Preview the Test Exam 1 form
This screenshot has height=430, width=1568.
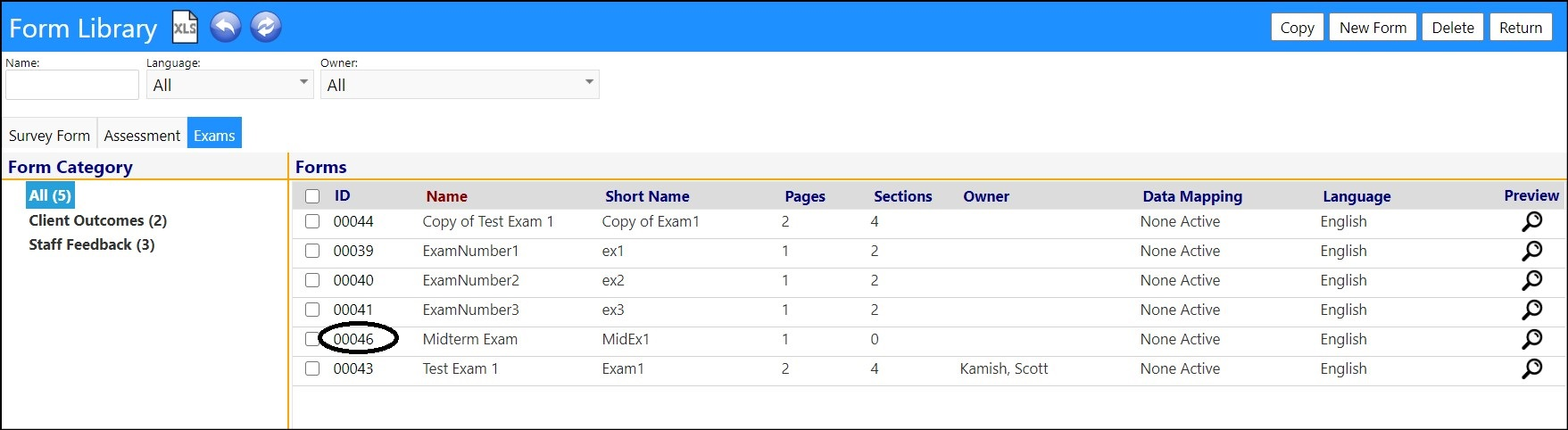pos(1531,369)
